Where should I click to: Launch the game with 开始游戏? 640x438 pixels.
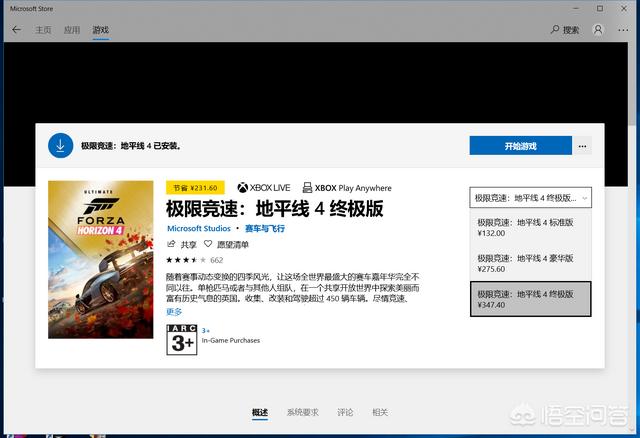tap(520, 146)
